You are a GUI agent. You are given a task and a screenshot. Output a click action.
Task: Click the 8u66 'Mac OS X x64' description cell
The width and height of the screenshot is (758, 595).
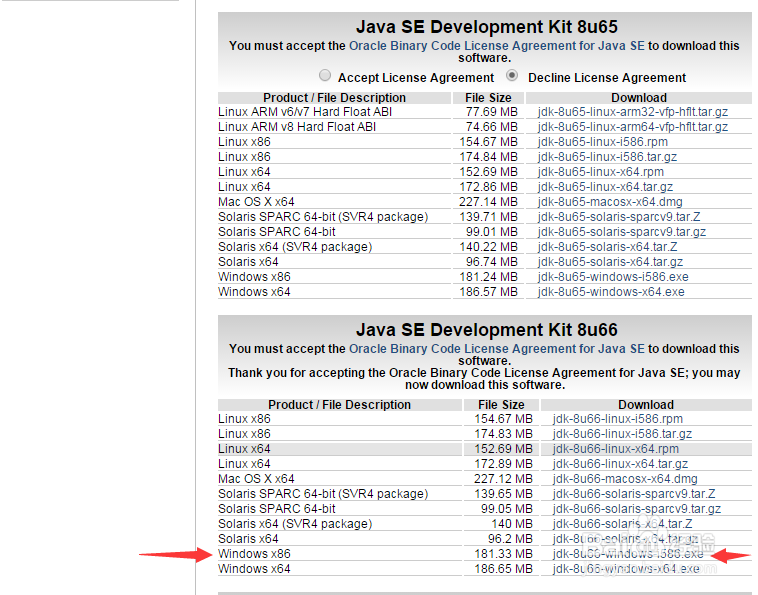[339, 479]
